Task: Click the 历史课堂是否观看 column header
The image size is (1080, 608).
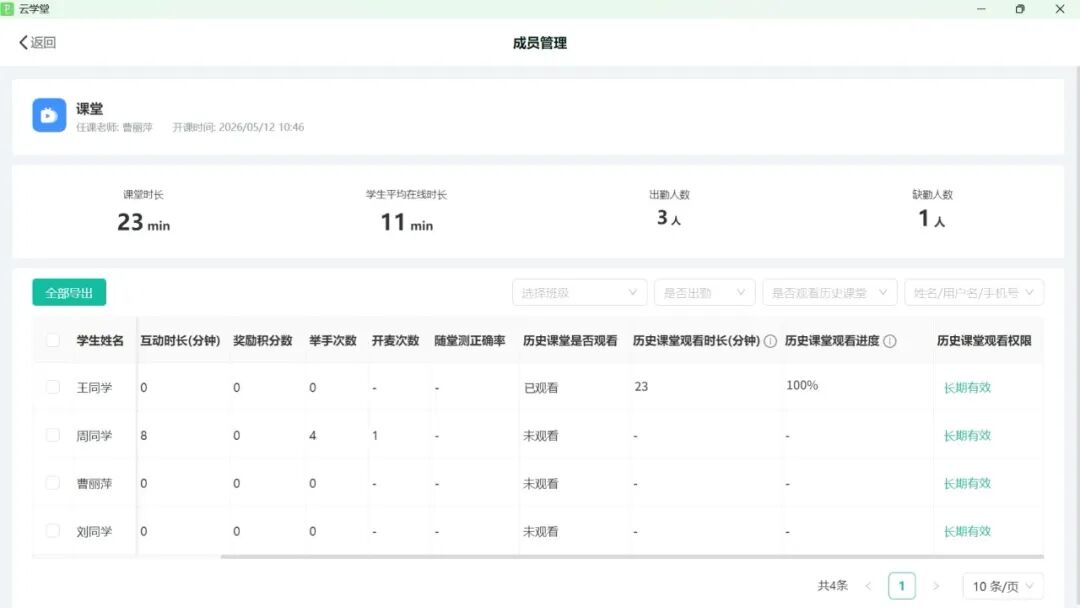Action: click(x=570, y=340)
